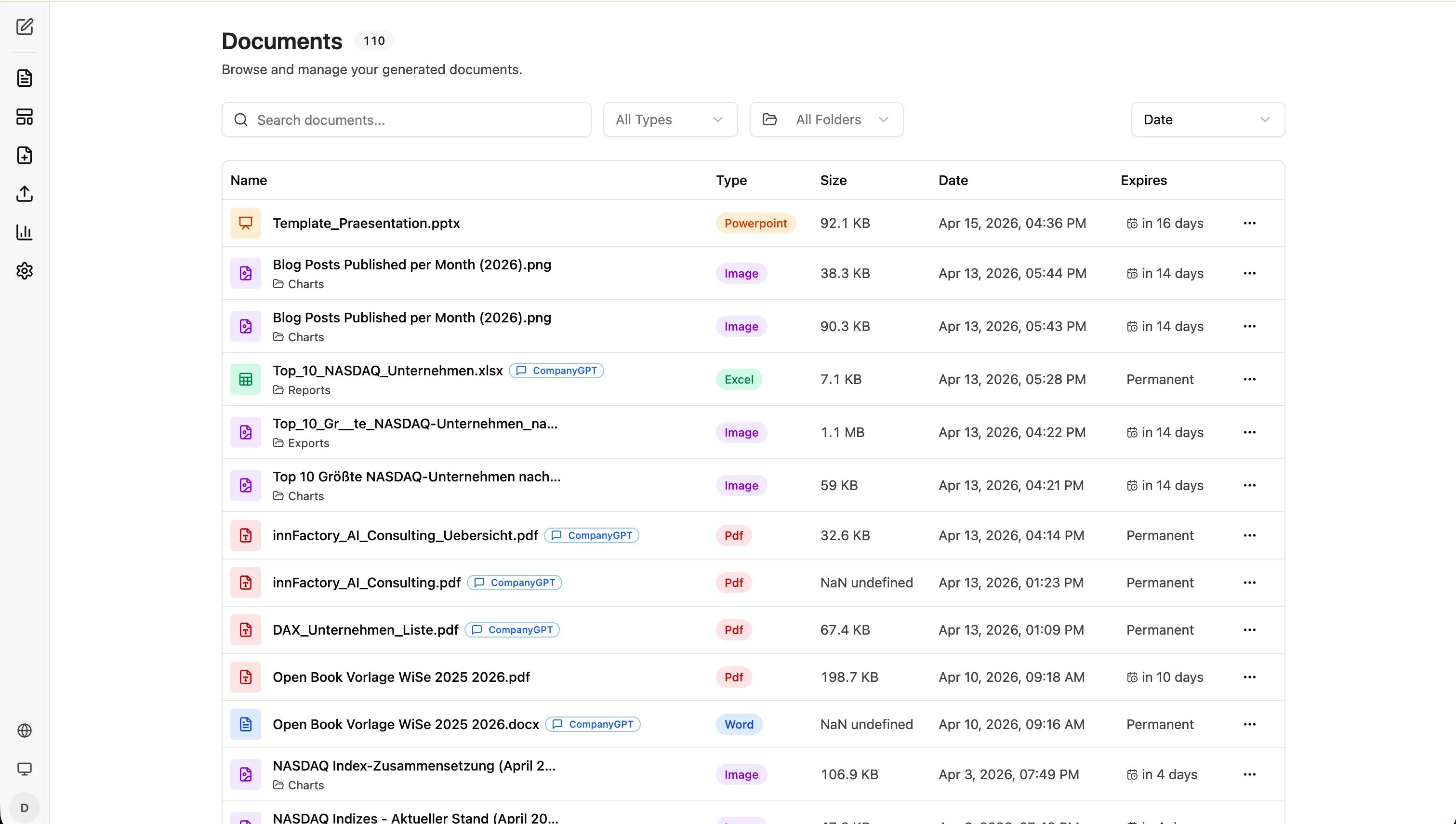Click the CompanyGPT tag on Top_10_NASDAQ_Unternehmen.xlsx

coord(556,371)
